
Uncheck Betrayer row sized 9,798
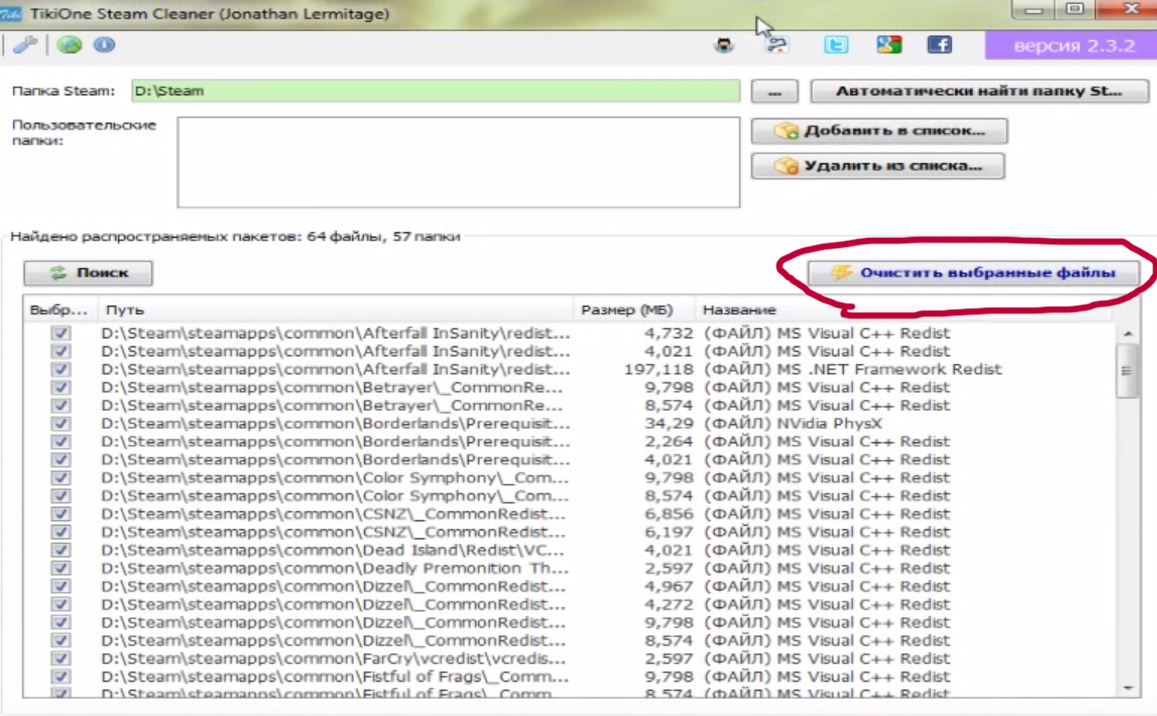(x=61, y=388)
